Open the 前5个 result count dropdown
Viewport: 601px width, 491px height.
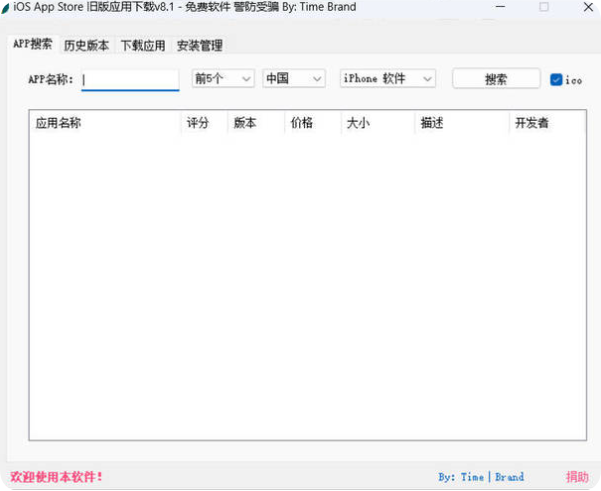tap(223, 79)
